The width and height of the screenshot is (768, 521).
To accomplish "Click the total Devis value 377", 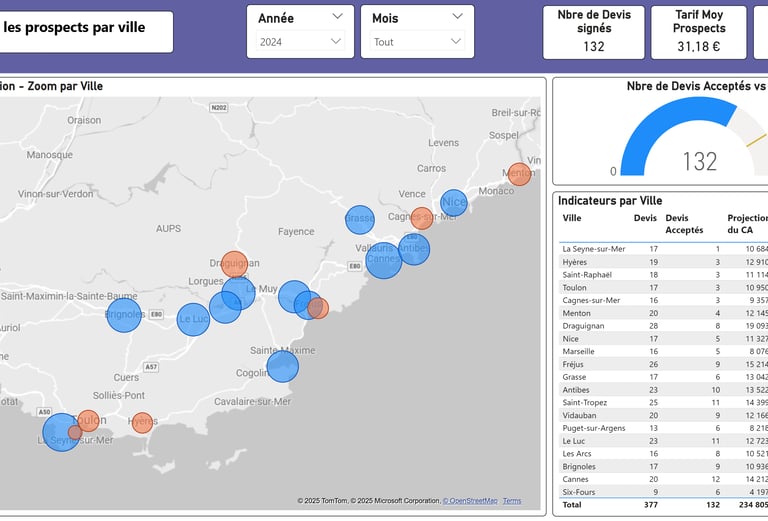I will click(x=650, y=504).
